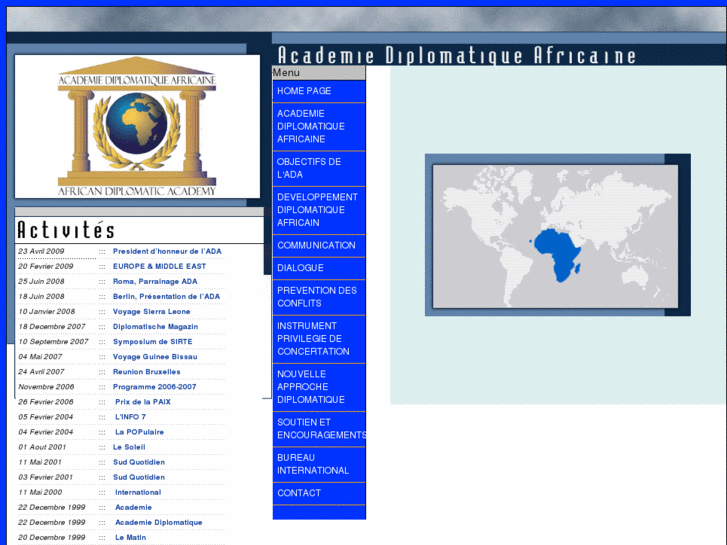Click date Novembre 2006
This screenshot has width=727, height=545.
[46, 387]
